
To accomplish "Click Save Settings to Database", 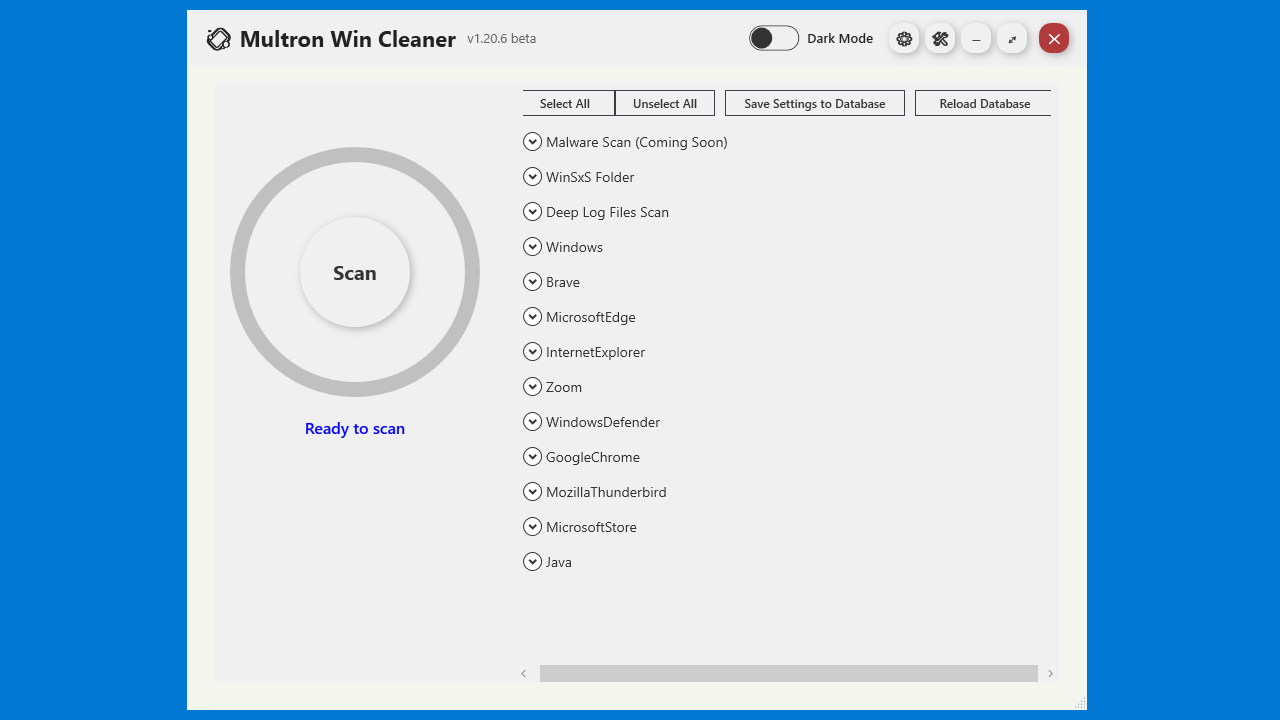I will pos(814,104).
